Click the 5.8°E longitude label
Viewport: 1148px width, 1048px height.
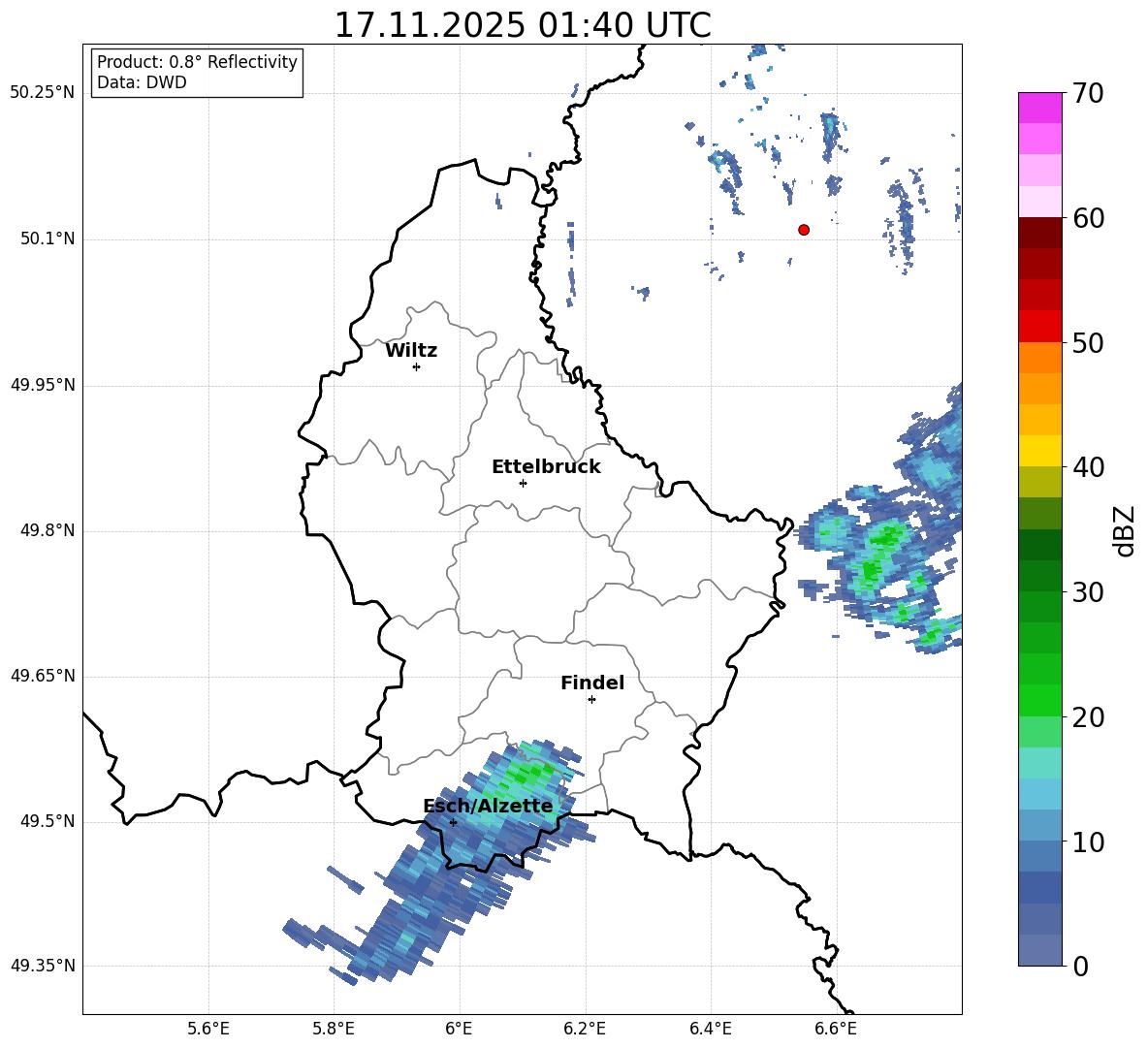[x=334, y=1029]
